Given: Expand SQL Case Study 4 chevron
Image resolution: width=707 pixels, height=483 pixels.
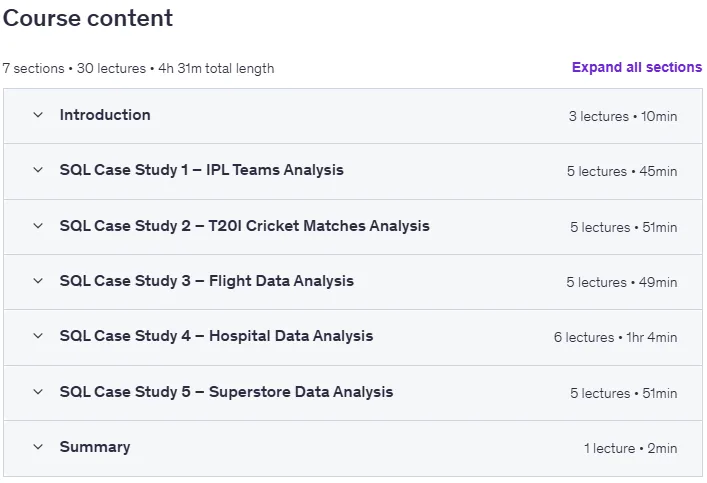Looking at the screenshot, I should (x=38, y=336).
